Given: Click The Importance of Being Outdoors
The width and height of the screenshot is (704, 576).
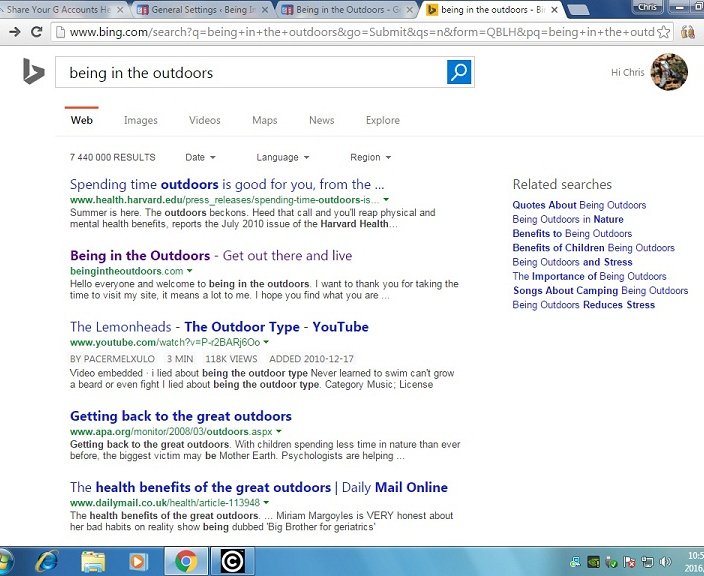Looking at the screenshot, I should pyautogui.click(x=590, y=276).
